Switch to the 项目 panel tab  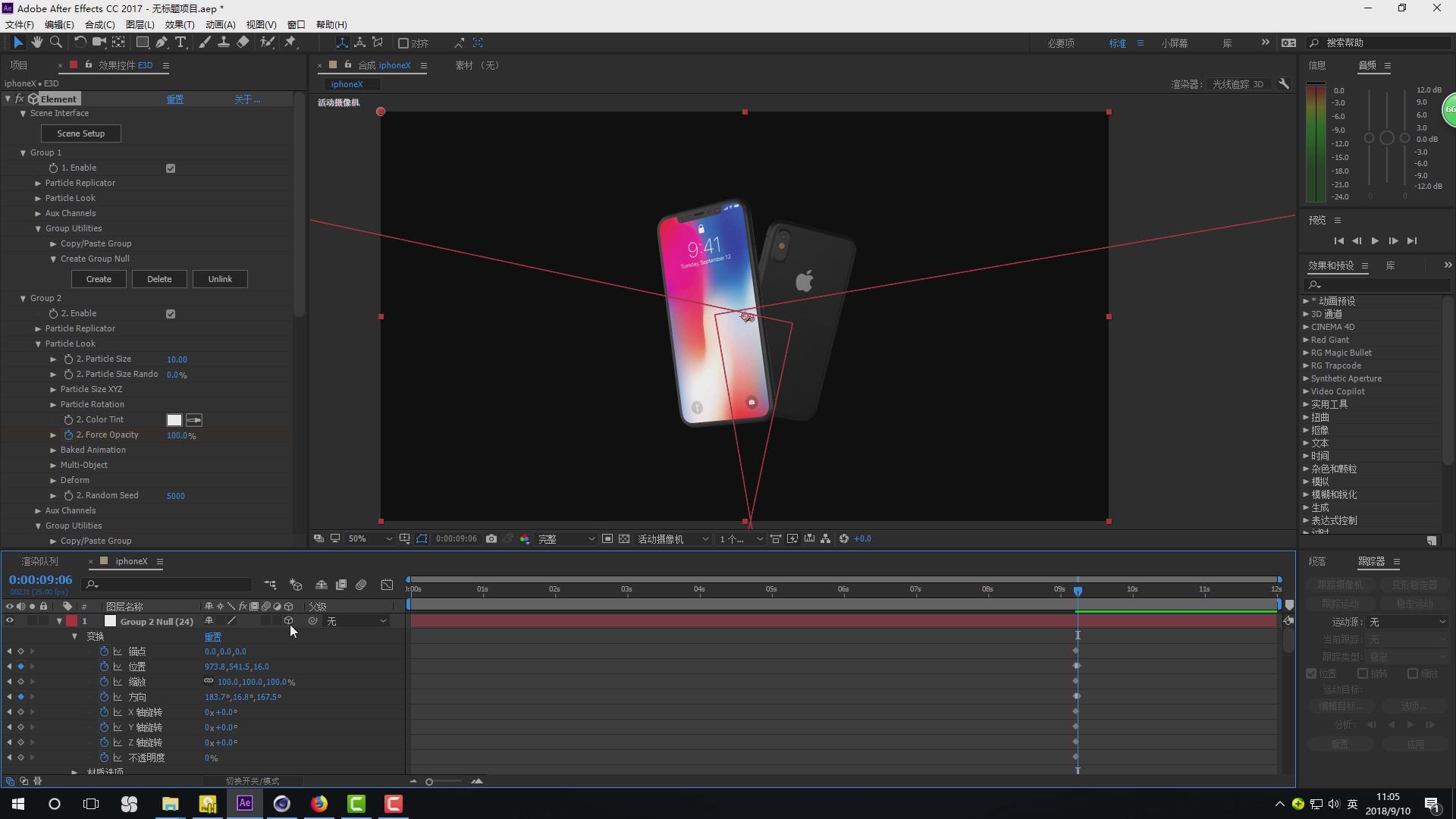click(x=19, y=65)
